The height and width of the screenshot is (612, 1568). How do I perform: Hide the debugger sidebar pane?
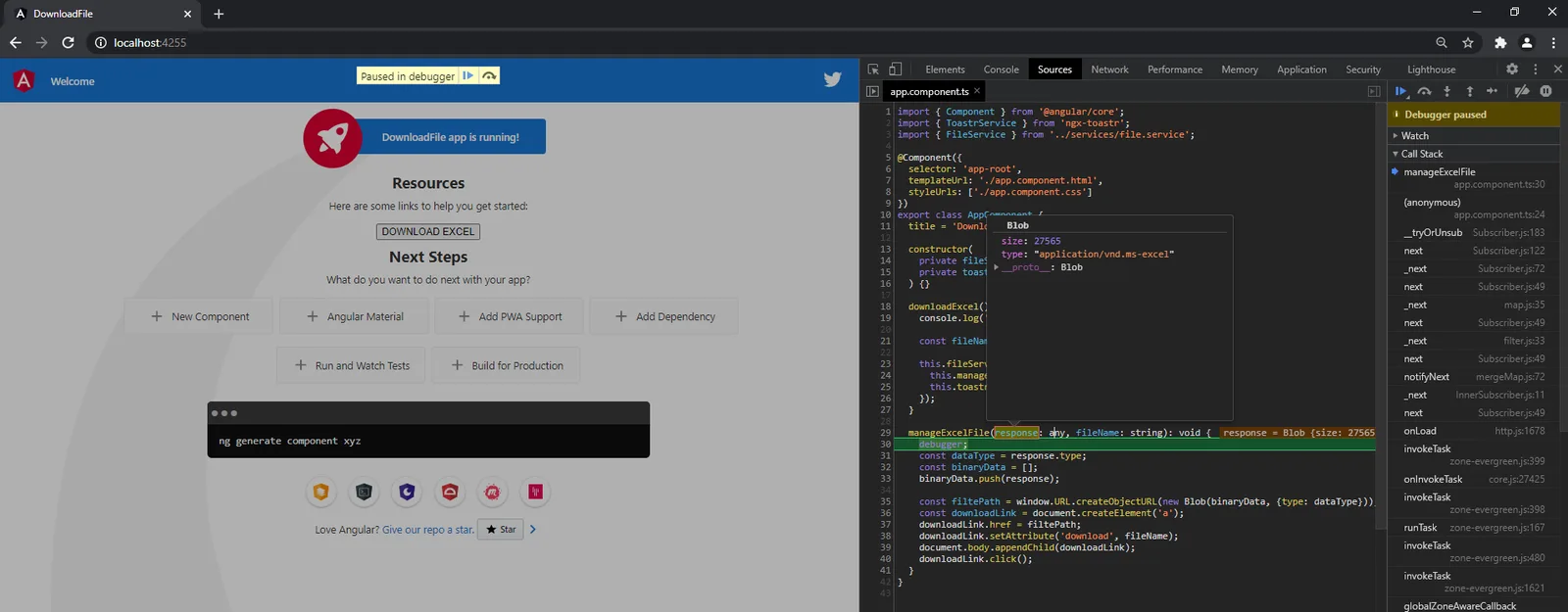click(x=1374, y=91)
